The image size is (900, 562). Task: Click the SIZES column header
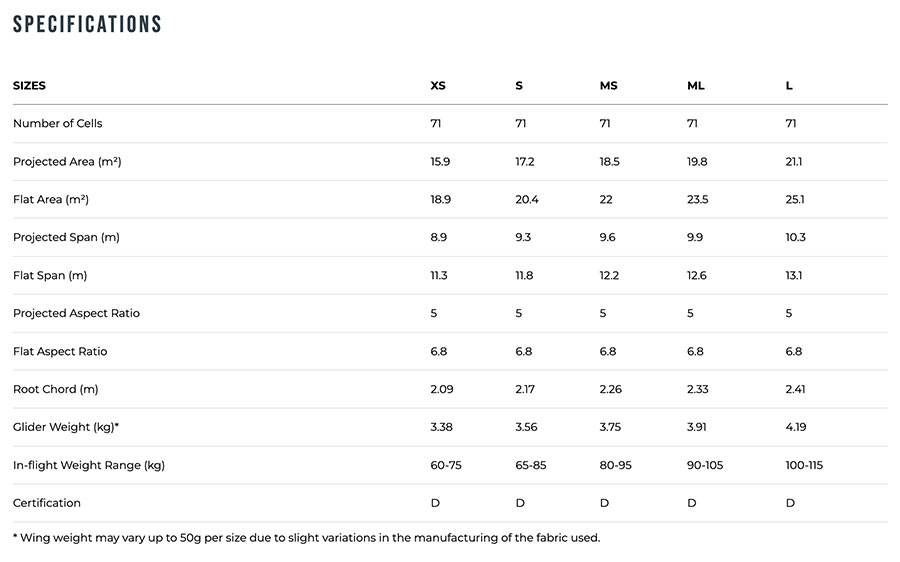[29, 86]
